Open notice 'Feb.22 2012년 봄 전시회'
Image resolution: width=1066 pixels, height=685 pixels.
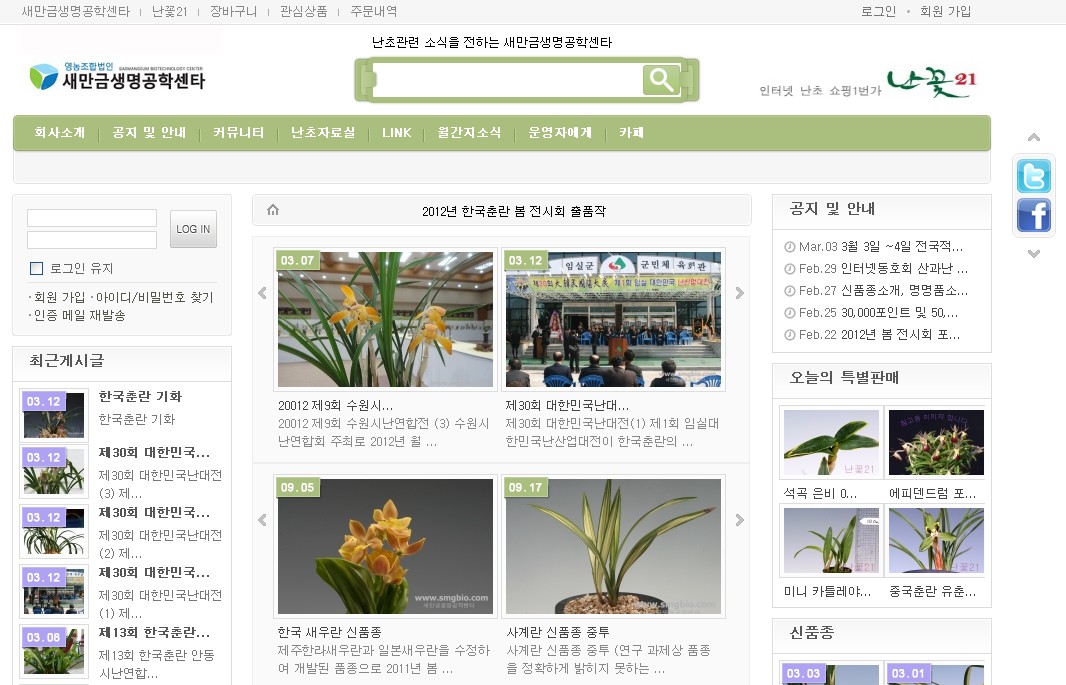tap(880, 334)
